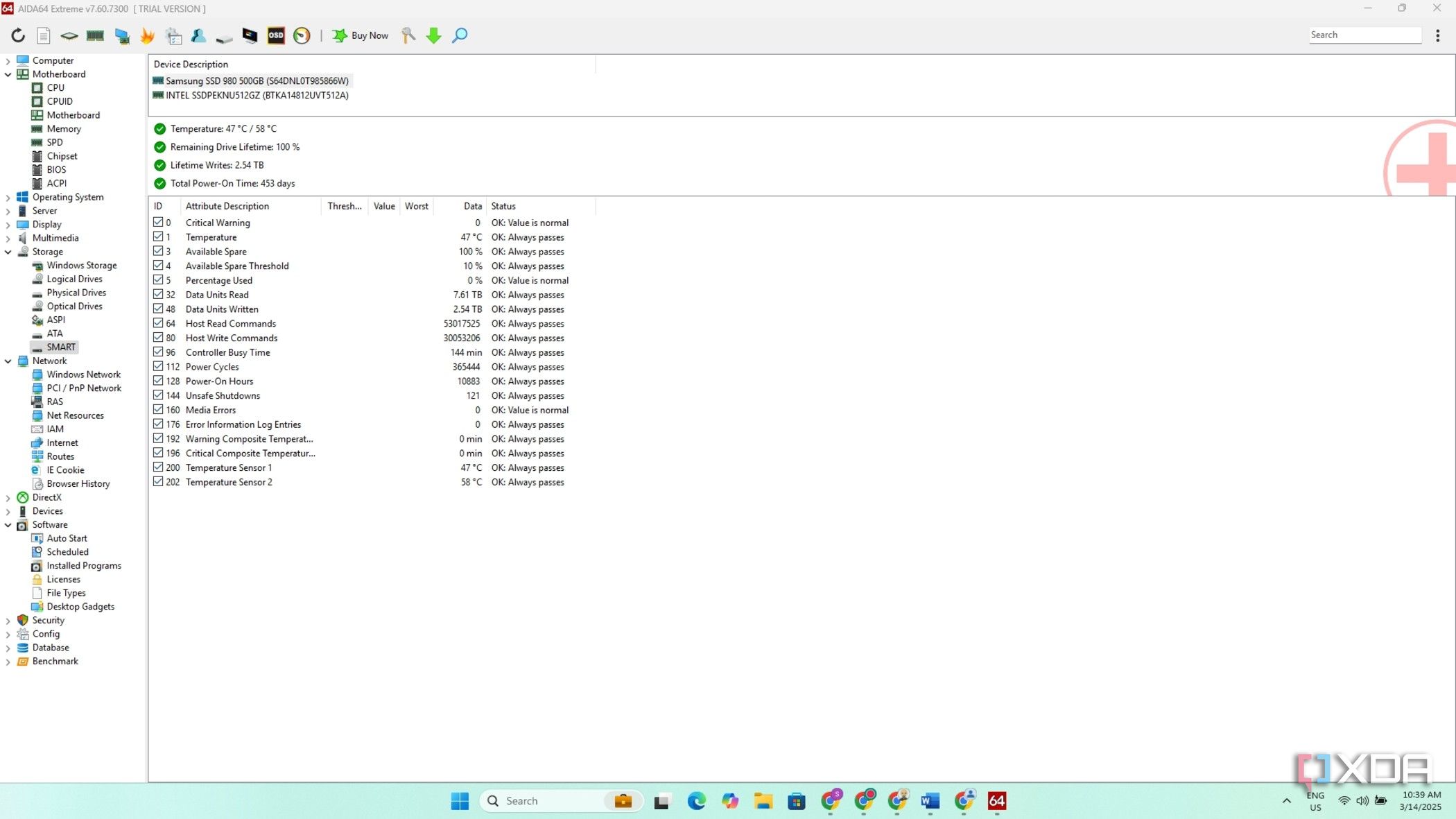Click the network card toolbar icon
Viewport: 1456px width, 819px height.
[122, 35]
